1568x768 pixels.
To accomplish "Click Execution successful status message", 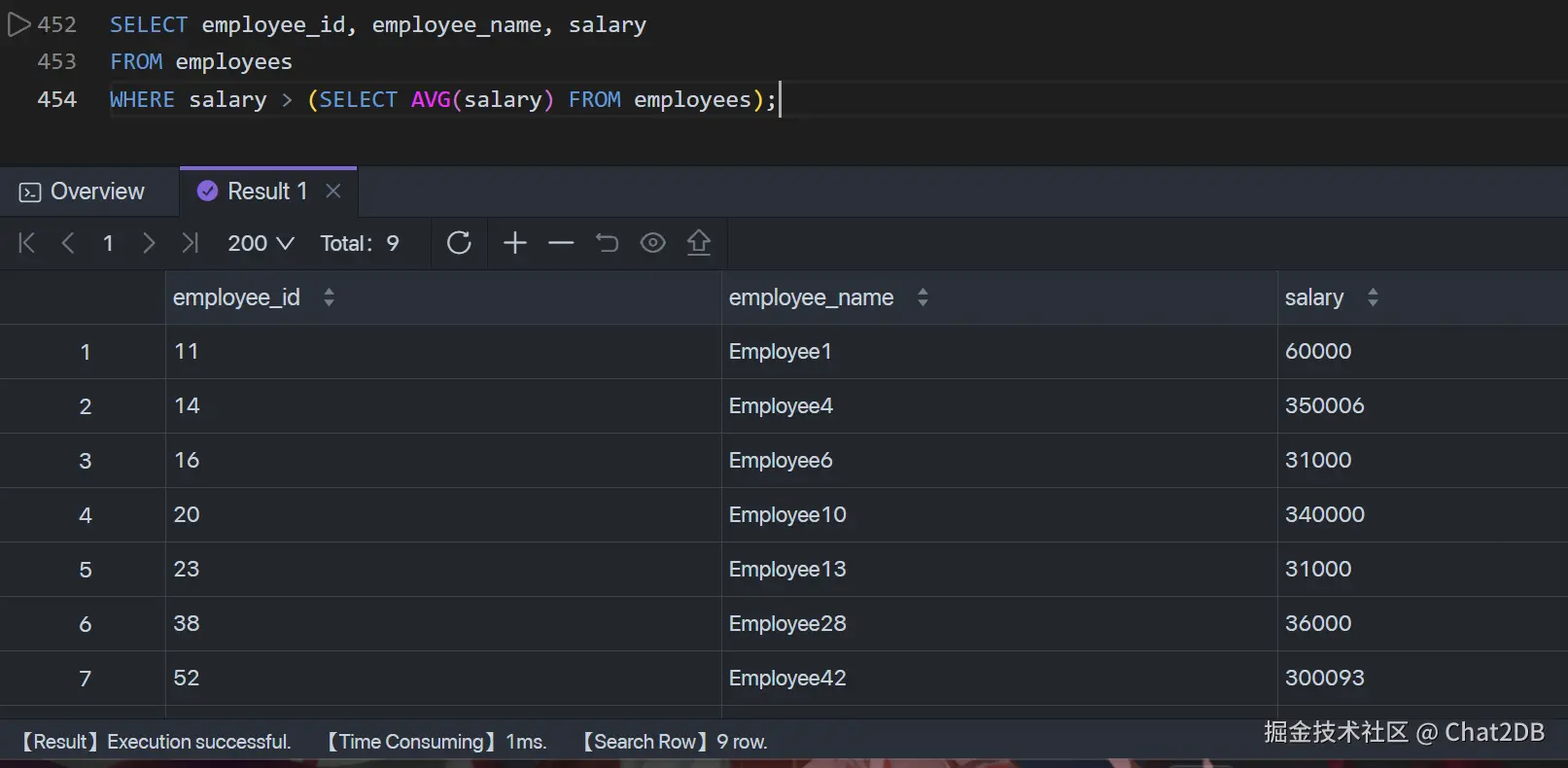I will pos(156,742).
